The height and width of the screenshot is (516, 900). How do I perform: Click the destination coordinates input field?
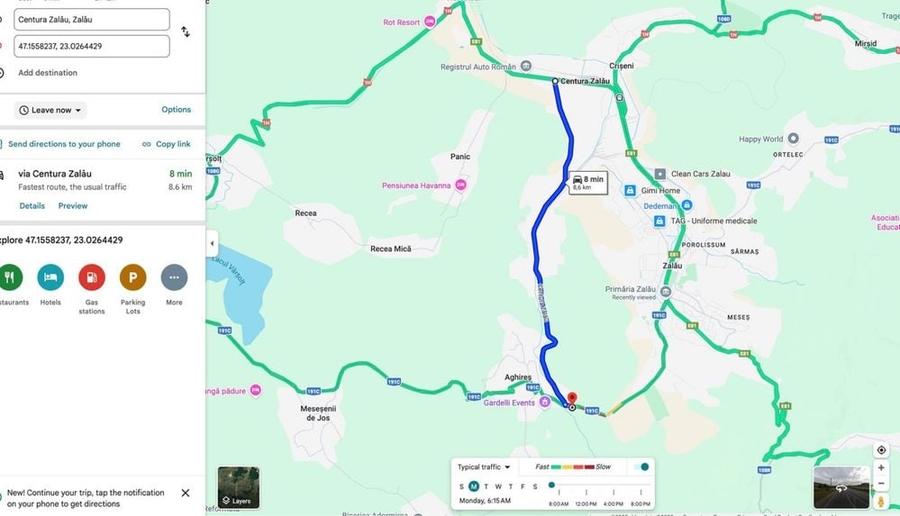(92, 46)
